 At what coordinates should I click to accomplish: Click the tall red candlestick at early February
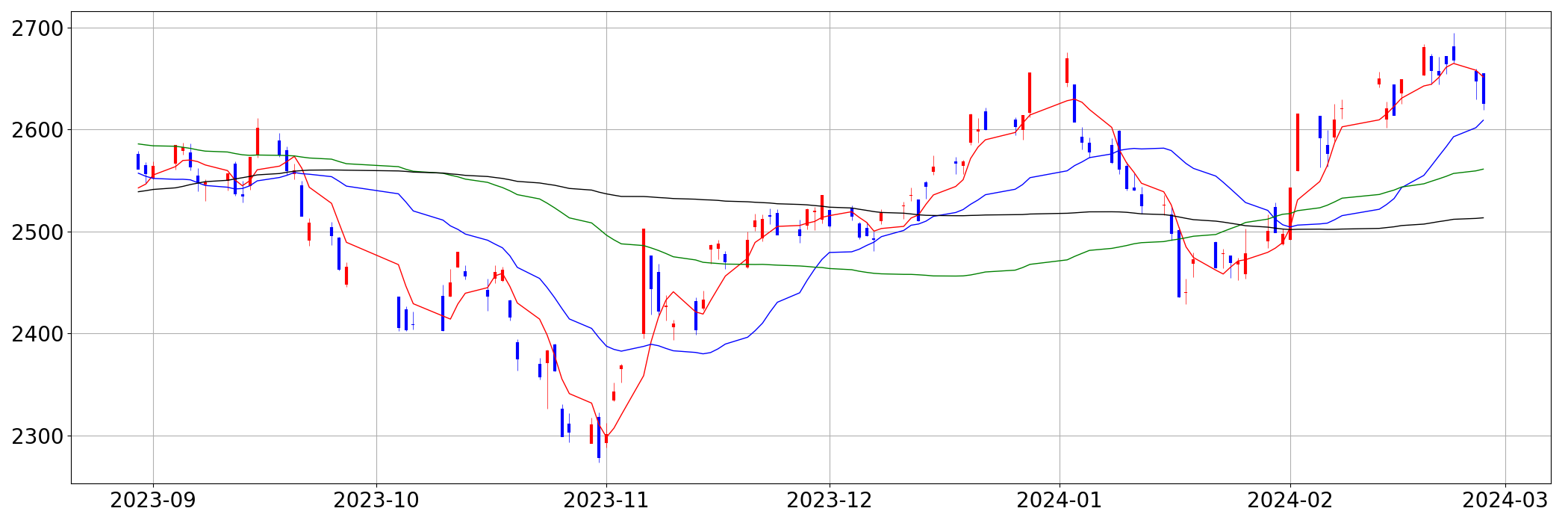click(1298, 142)
